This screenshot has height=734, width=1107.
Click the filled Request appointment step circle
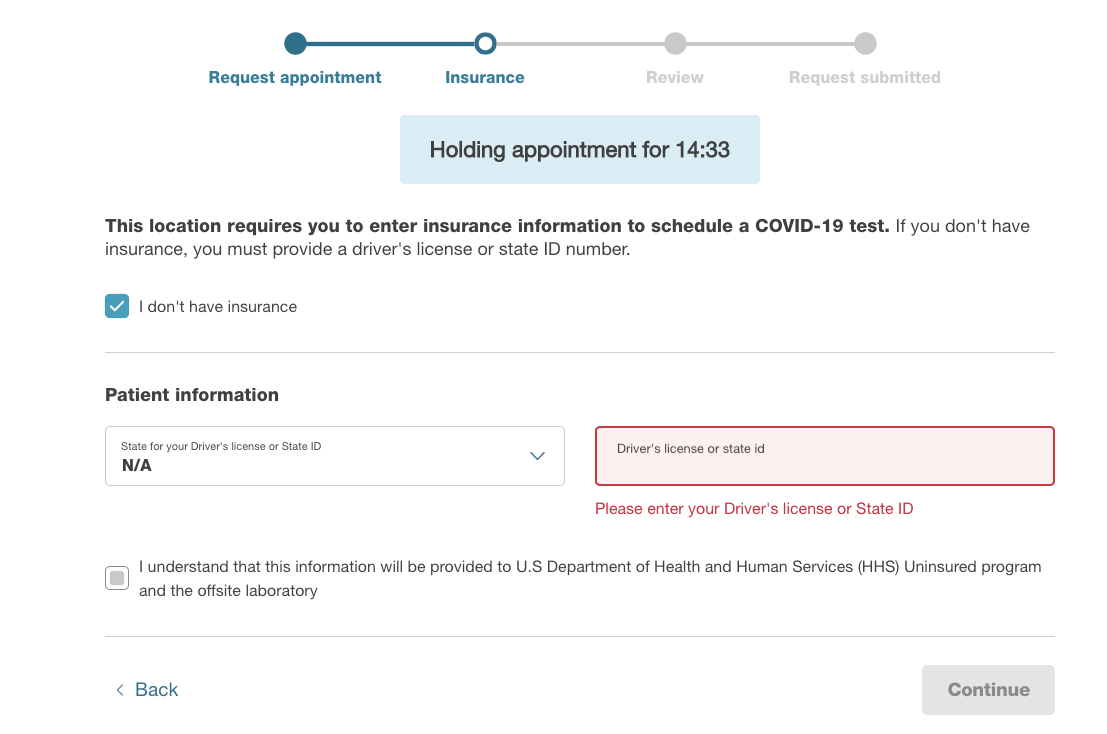(x=295, y=43)
